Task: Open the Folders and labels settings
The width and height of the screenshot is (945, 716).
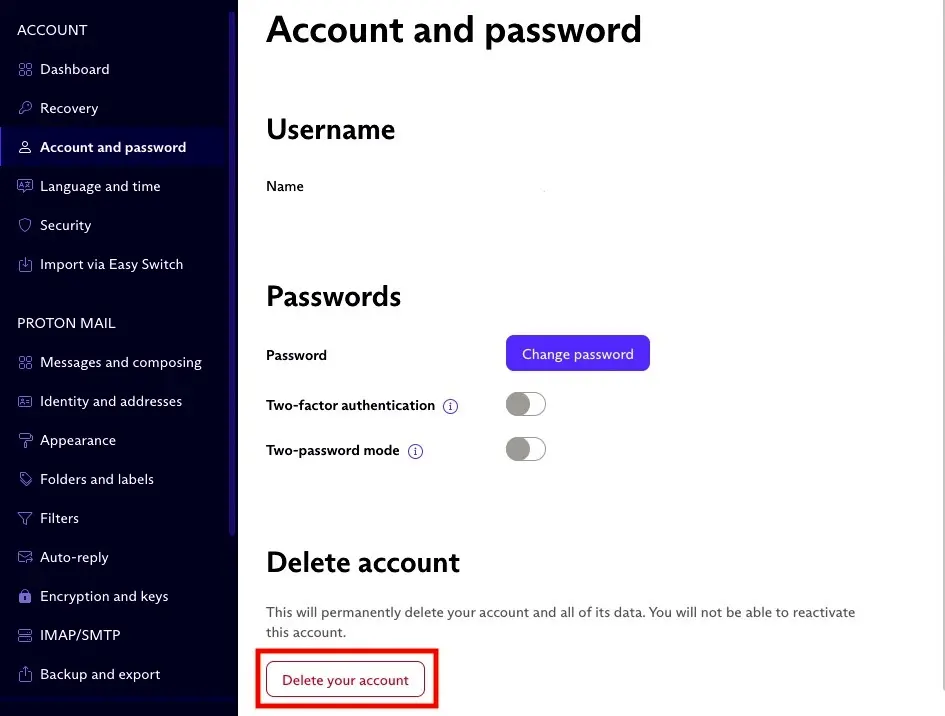Action: 97,479
